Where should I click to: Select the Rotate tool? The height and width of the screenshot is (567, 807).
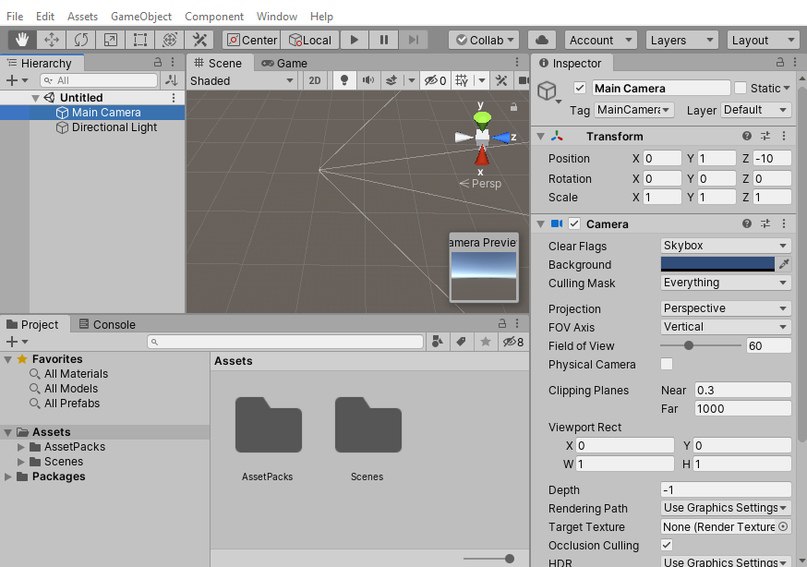point(81,40)
